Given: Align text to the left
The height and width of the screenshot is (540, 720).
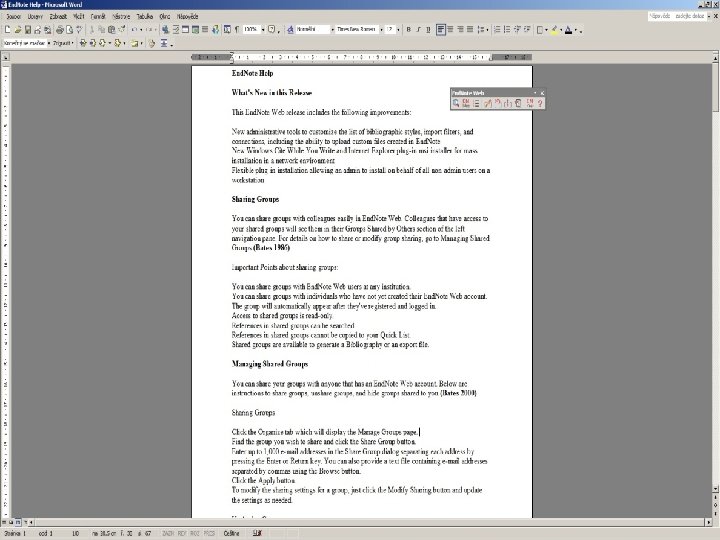Looking at the screenshot, I should tap(440, 30).
